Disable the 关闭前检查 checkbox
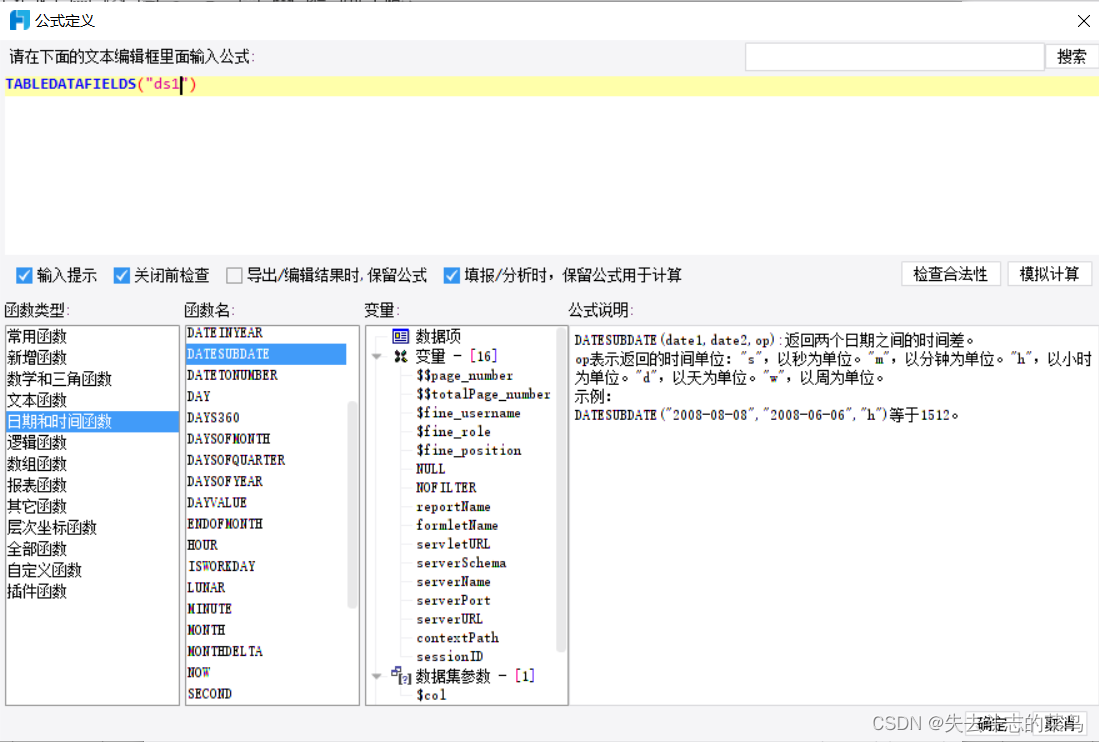The width and height of the screenshot is (1099, 742). pyautogui.click(x=122, y=276)
